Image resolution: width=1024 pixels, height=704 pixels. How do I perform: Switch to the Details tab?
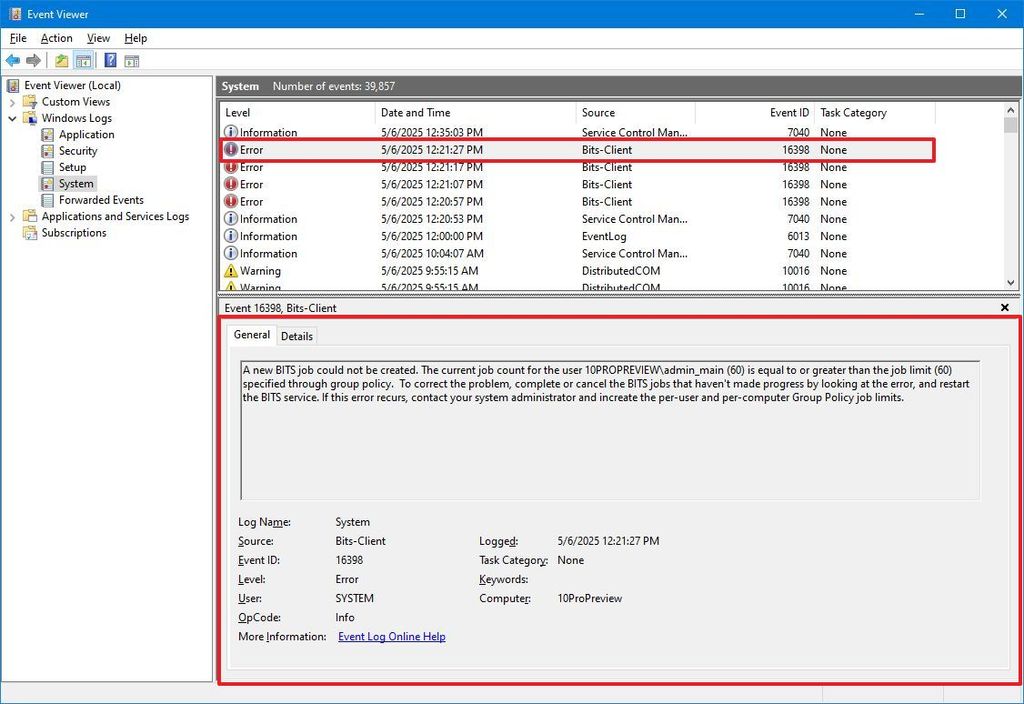click(296, 336)
